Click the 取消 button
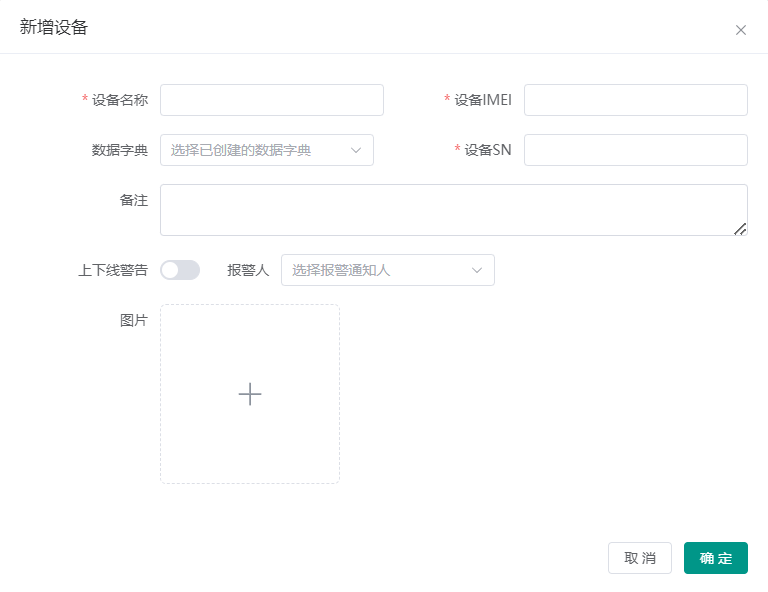The height and width of the screenshot is (592, 768). click(640, 558)
